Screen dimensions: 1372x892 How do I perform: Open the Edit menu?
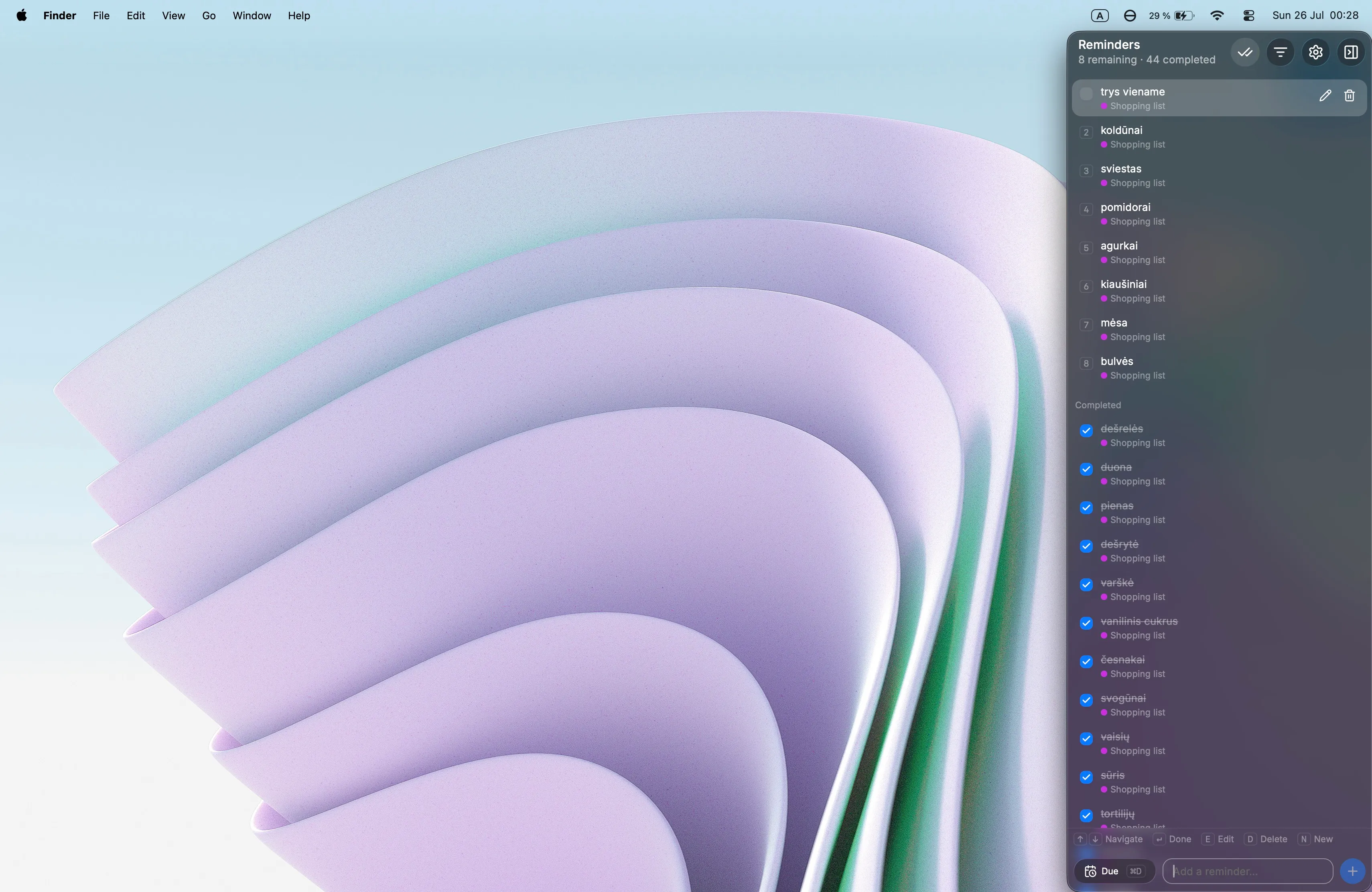click(136, 16)
